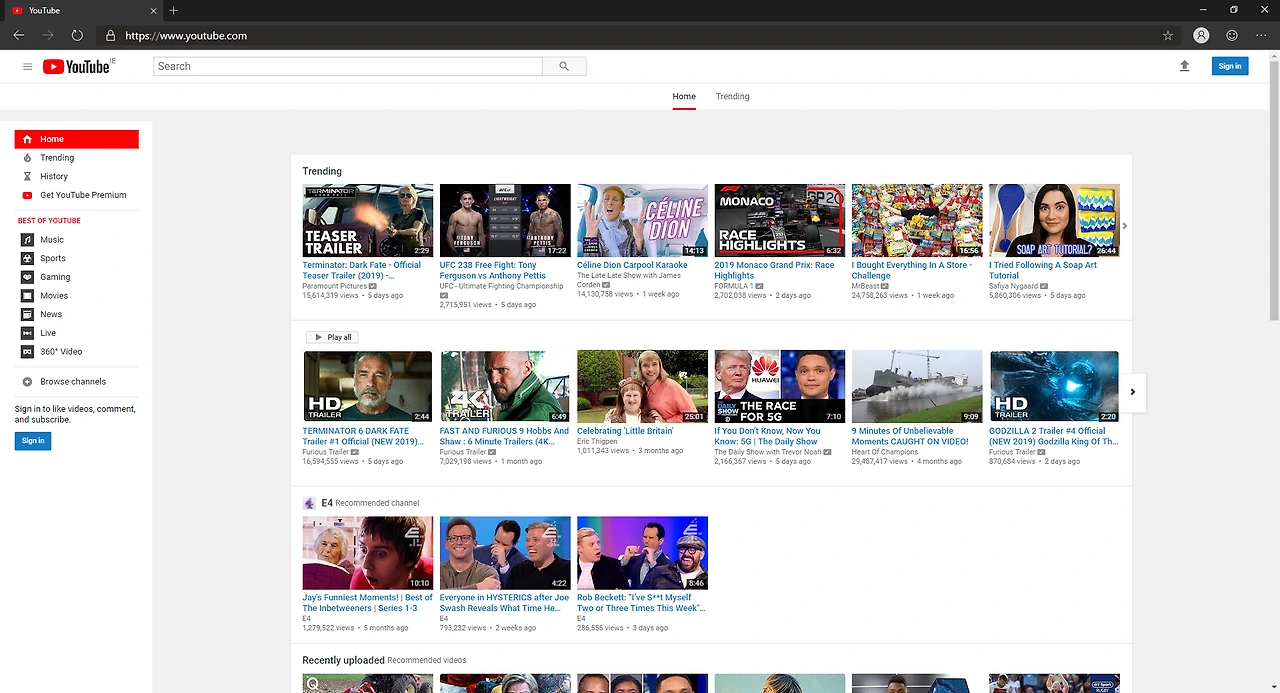Screen dimensions: 1280x693
Task: Open Jay's Funniest Moments thumbnail
Action: tap(368, 552)
